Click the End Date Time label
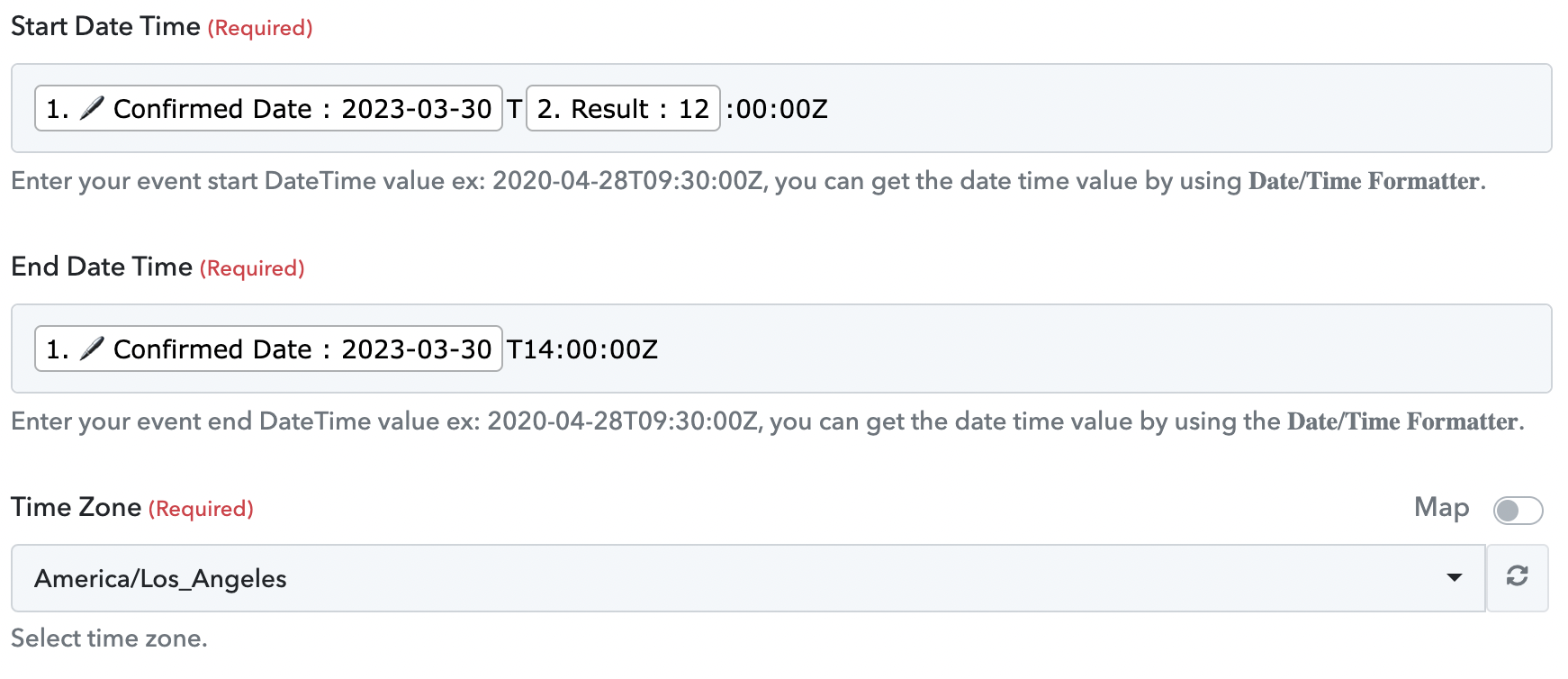The height and width of the screenshot is (679, 1568). (102, 267)
